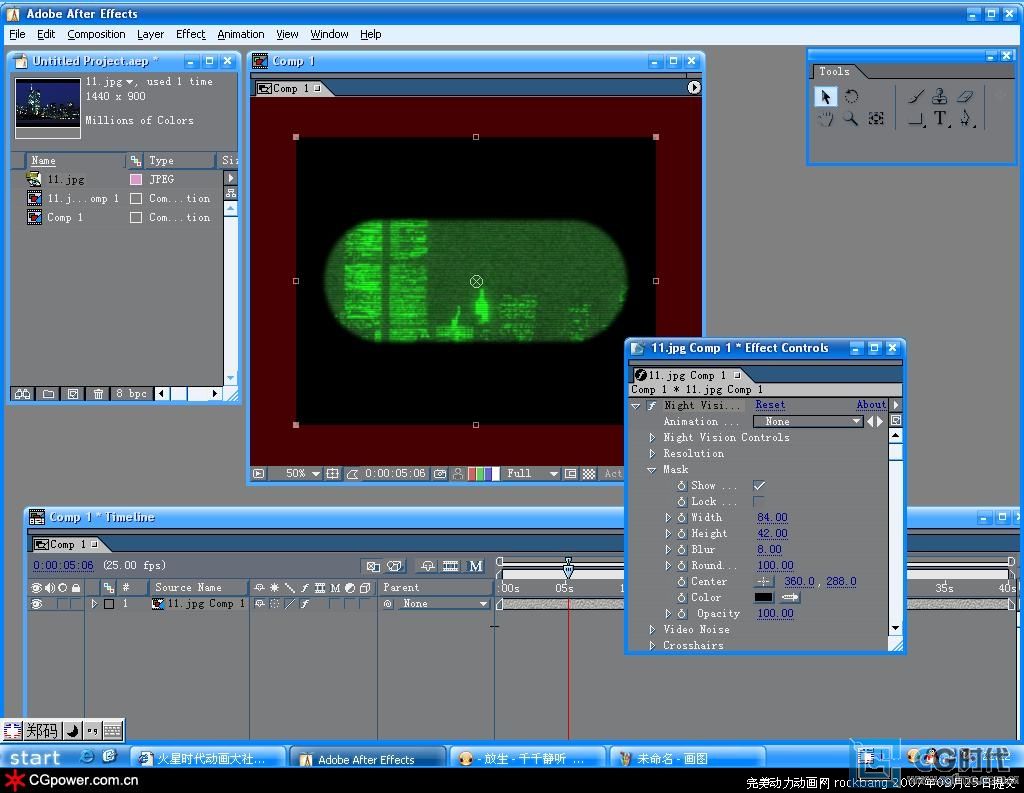Click the black mask Color swatch
The image size is (1024, 793).
point(763,597)
